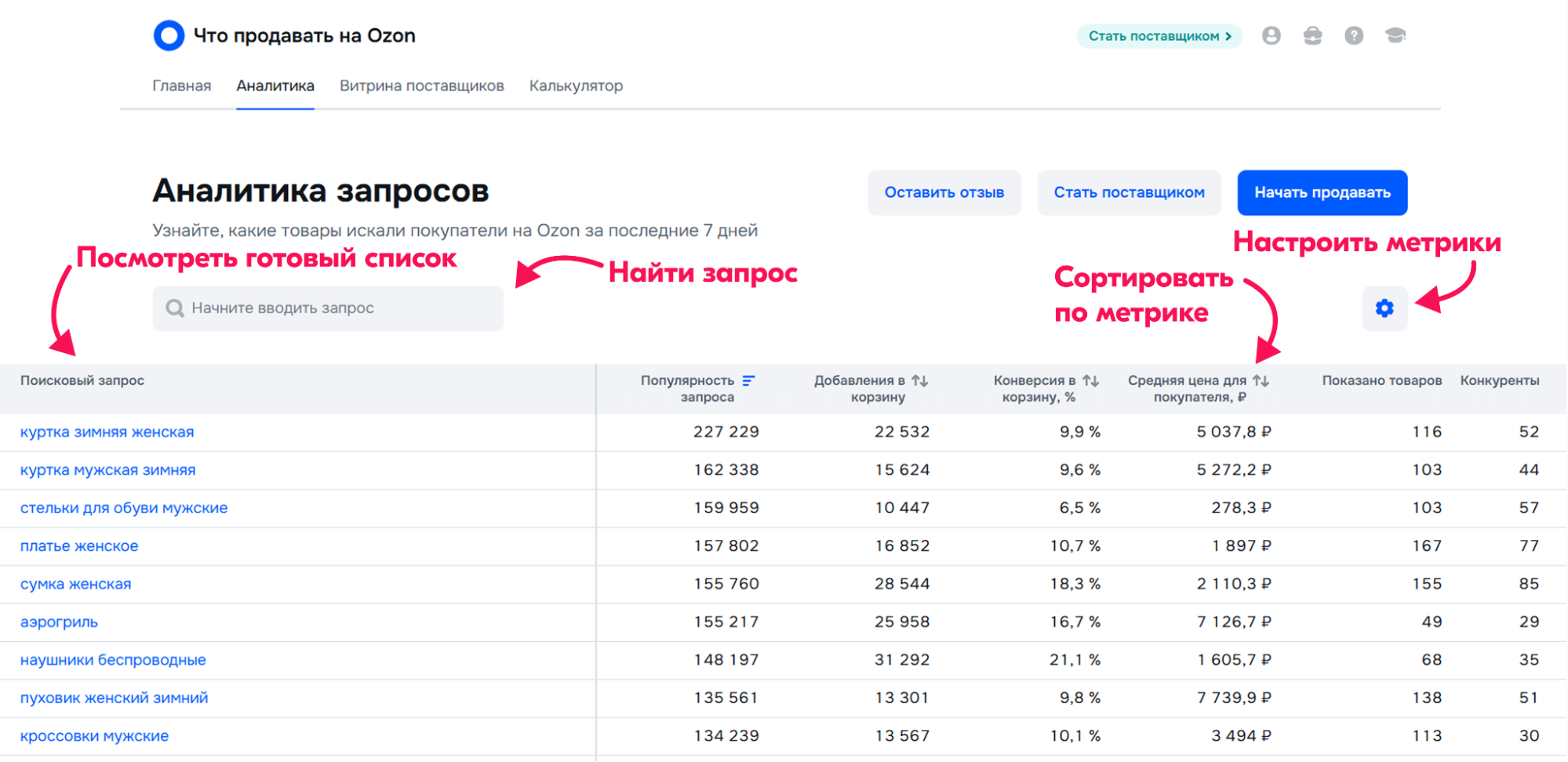Select the Аналитика tab

[x=275, y=86]
